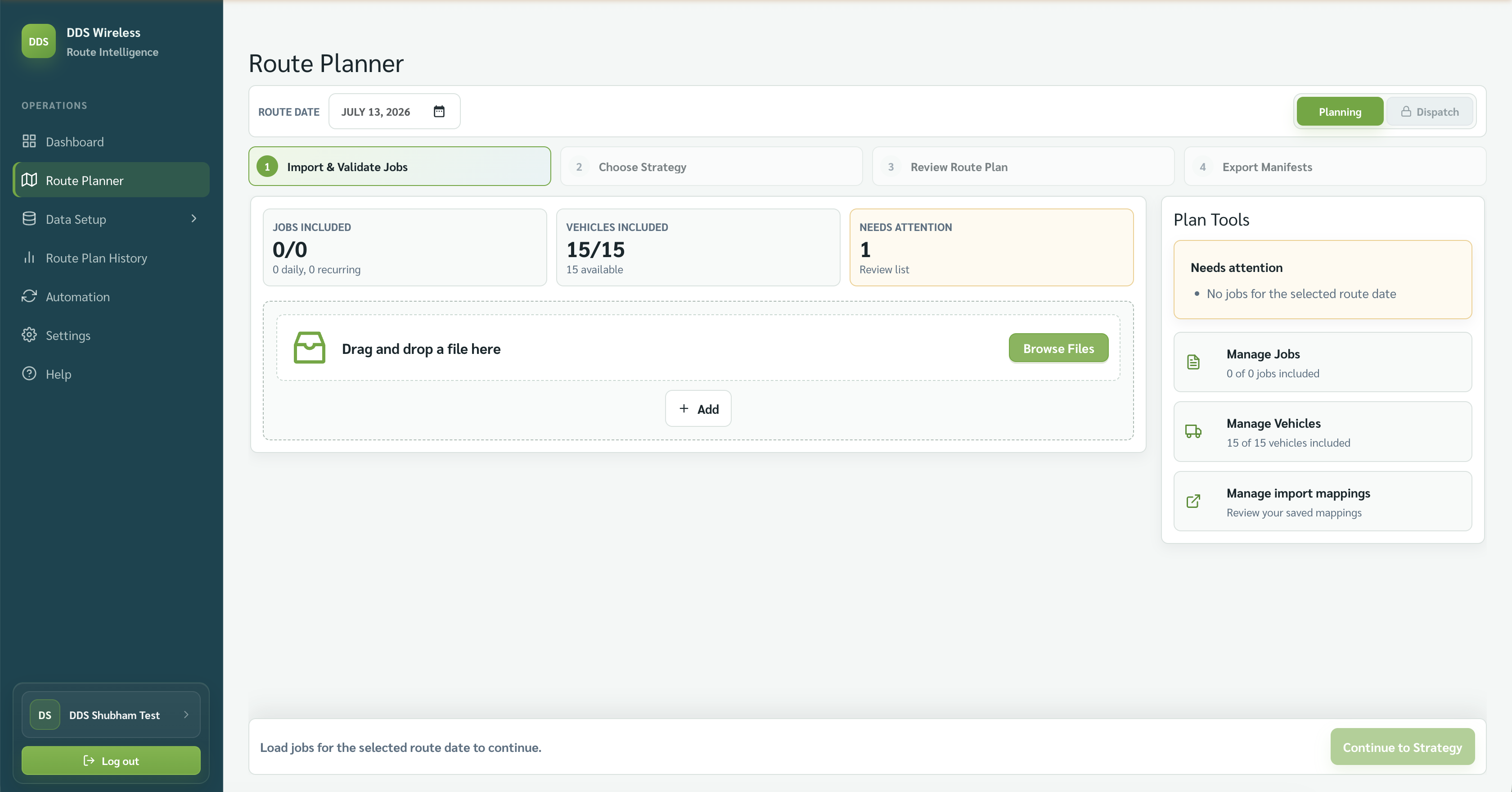Open the Dashboard grid icon
Viewport: 1512px width, 792px height.
tap(29, 141)
